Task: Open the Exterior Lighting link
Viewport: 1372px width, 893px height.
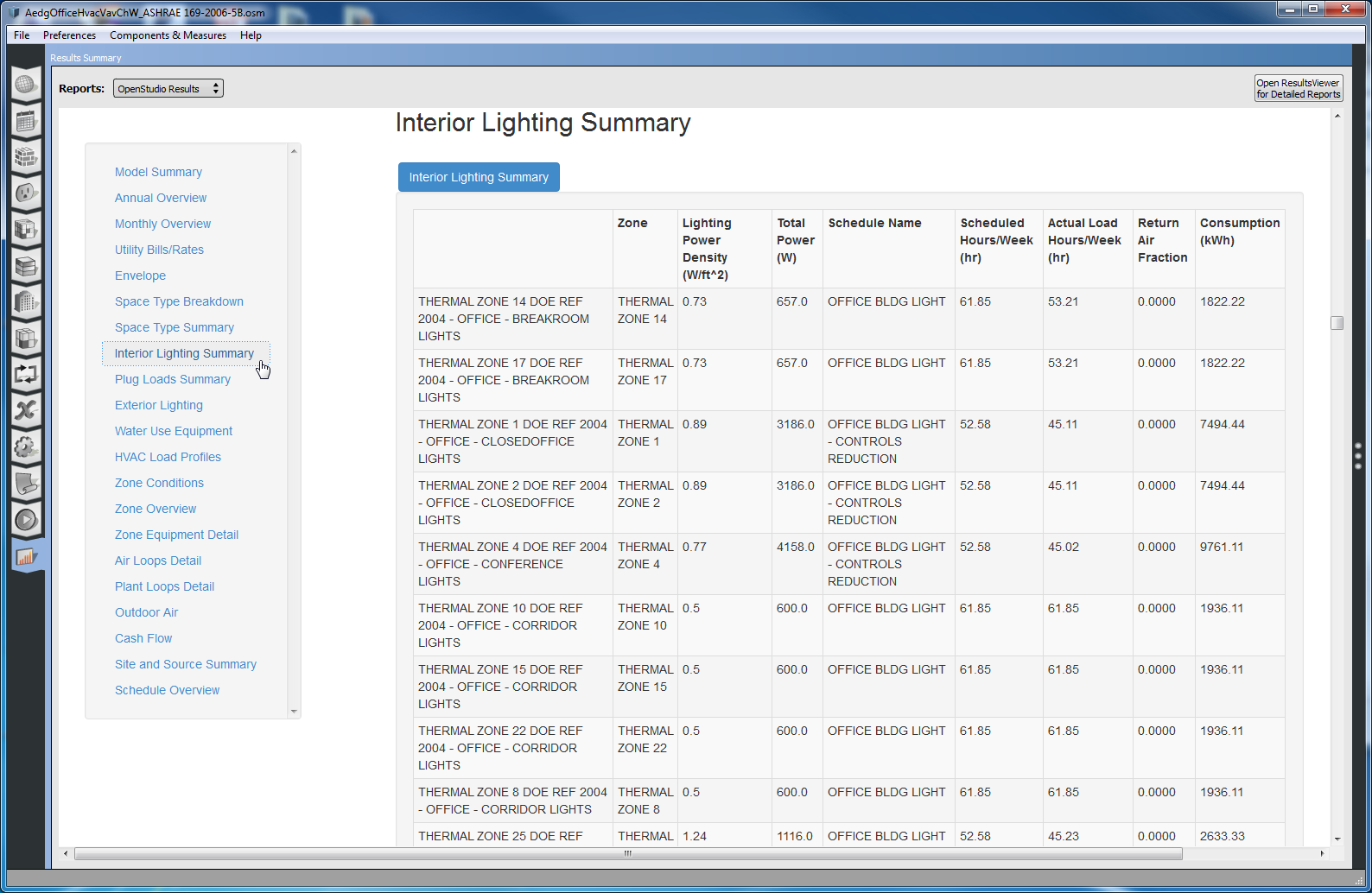Action: click(159, 405)
